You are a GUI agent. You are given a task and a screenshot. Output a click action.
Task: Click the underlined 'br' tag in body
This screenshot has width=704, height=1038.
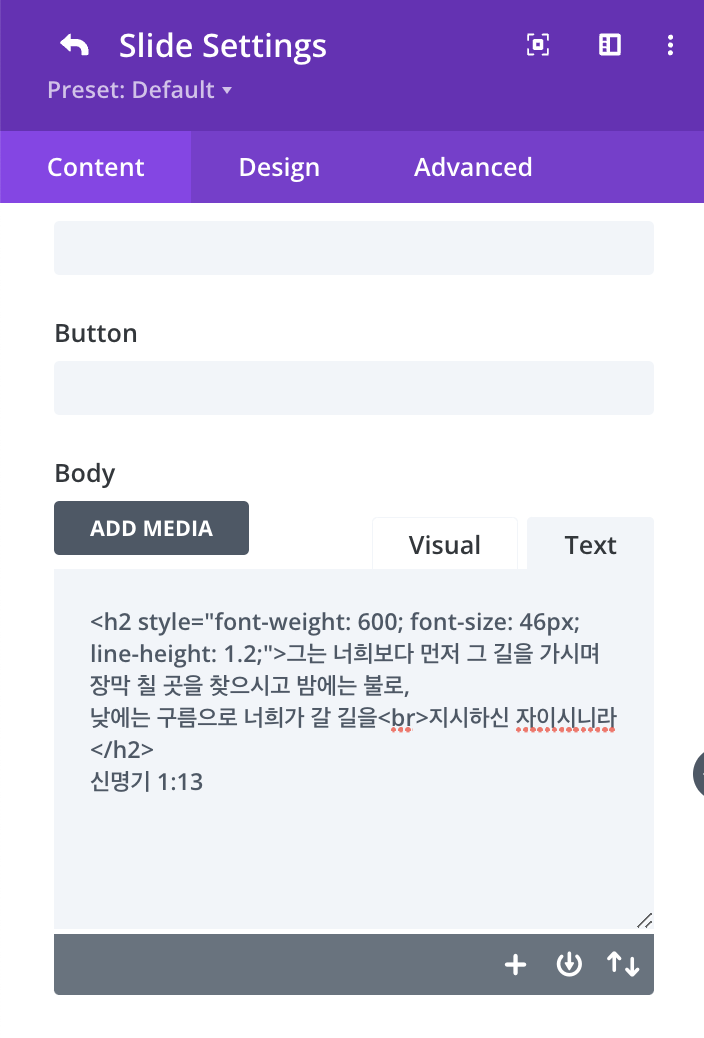pos(403,718)
